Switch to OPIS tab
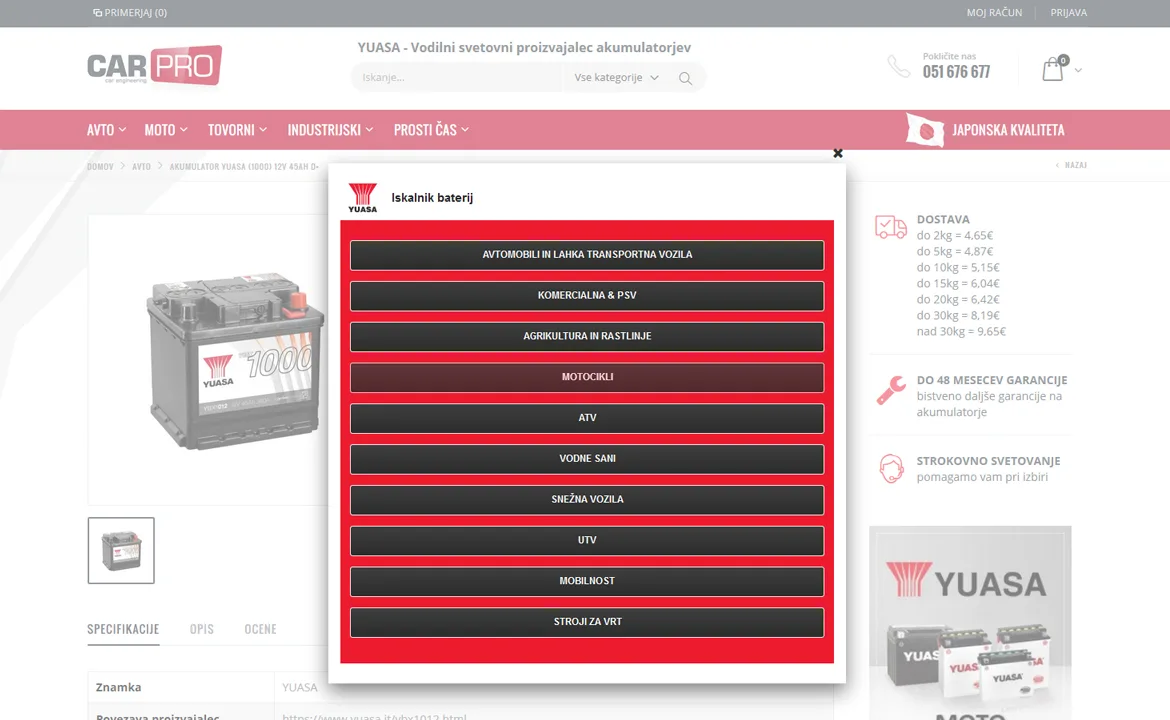 (201, 629)
